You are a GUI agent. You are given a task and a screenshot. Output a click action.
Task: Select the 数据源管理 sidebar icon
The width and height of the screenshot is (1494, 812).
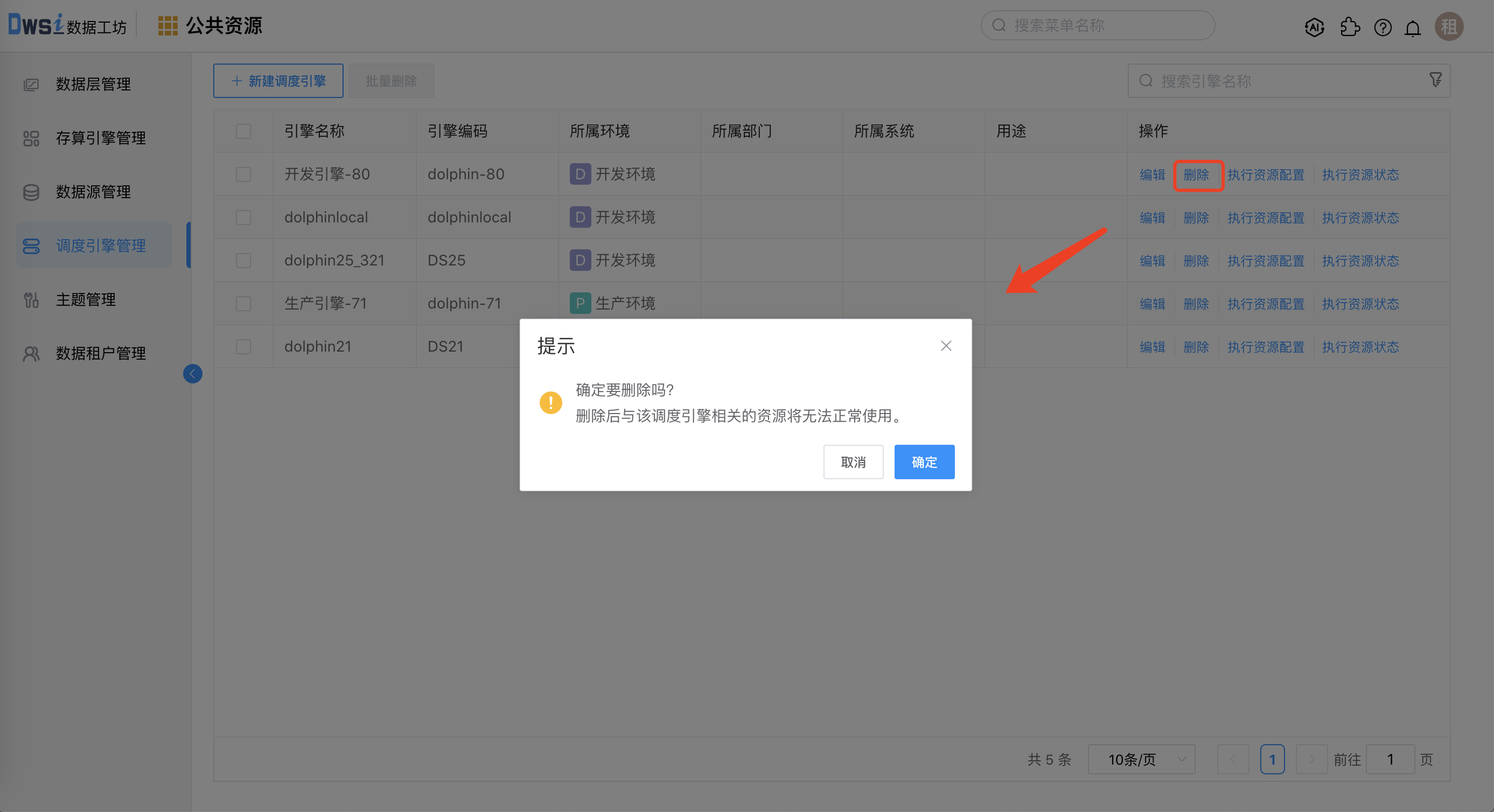tap(31, 191)
